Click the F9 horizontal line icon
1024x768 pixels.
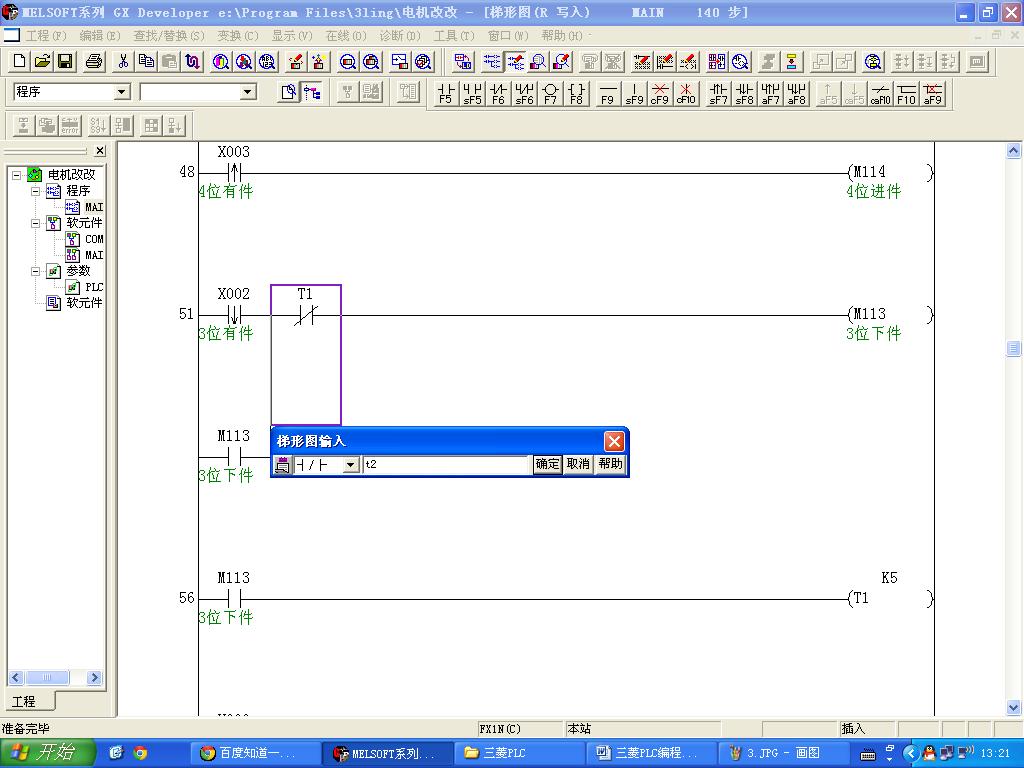[x=607, y=94]
